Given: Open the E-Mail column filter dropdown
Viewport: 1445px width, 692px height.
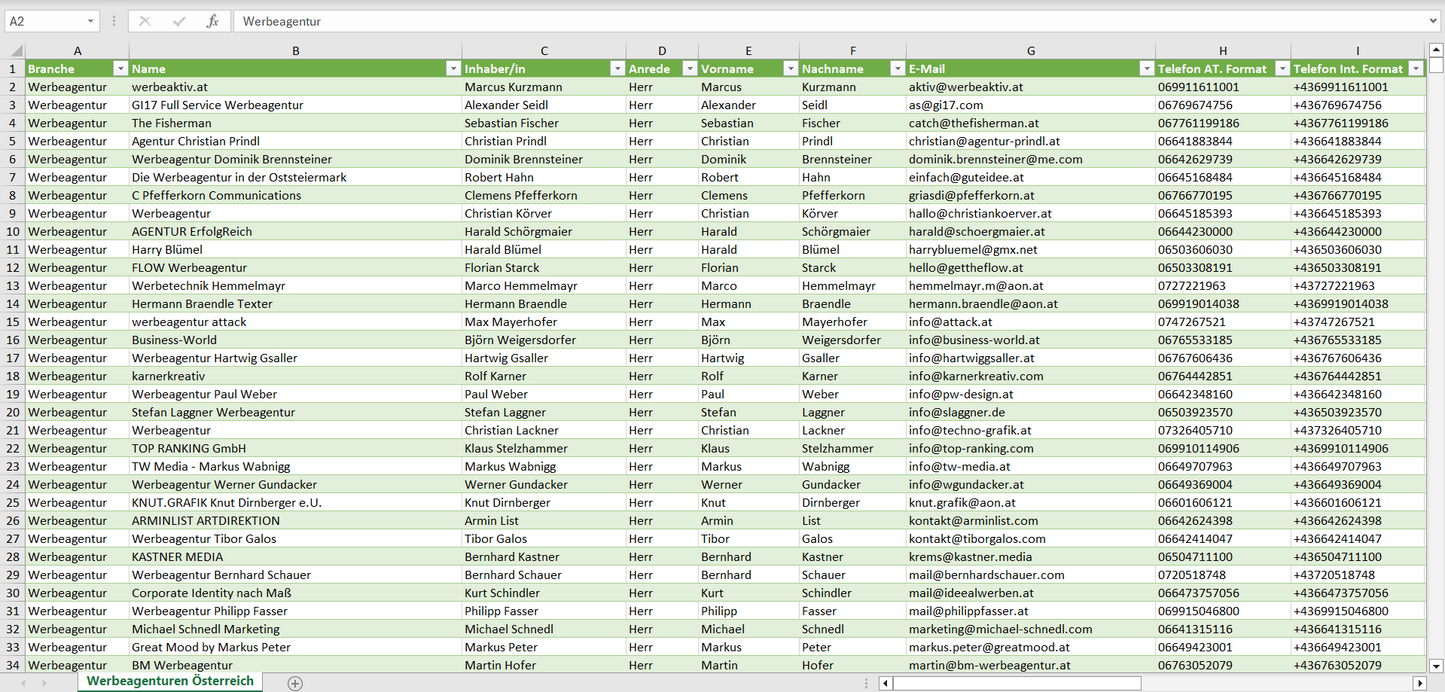Looking at the screenshot, I should point(1146,69).
